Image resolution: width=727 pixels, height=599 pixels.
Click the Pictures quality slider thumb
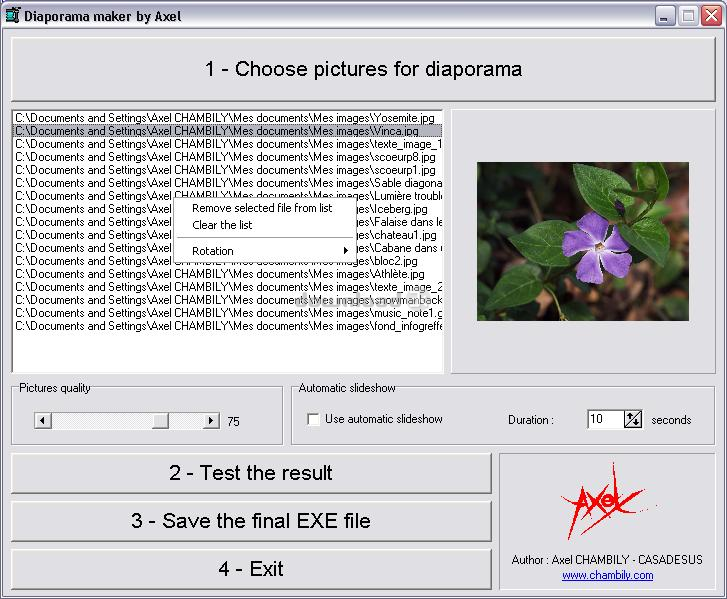click(x=160, y=421)
